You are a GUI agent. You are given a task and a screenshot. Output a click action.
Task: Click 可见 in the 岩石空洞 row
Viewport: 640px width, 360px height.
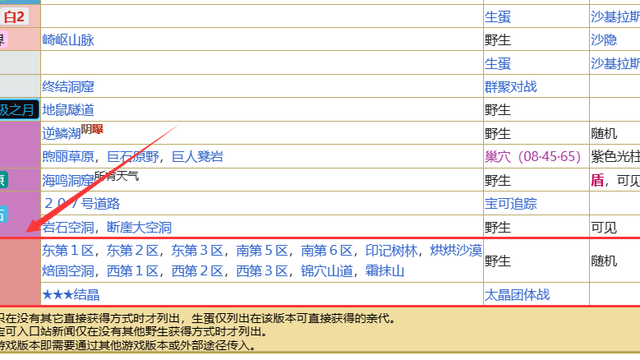(604, 227)
